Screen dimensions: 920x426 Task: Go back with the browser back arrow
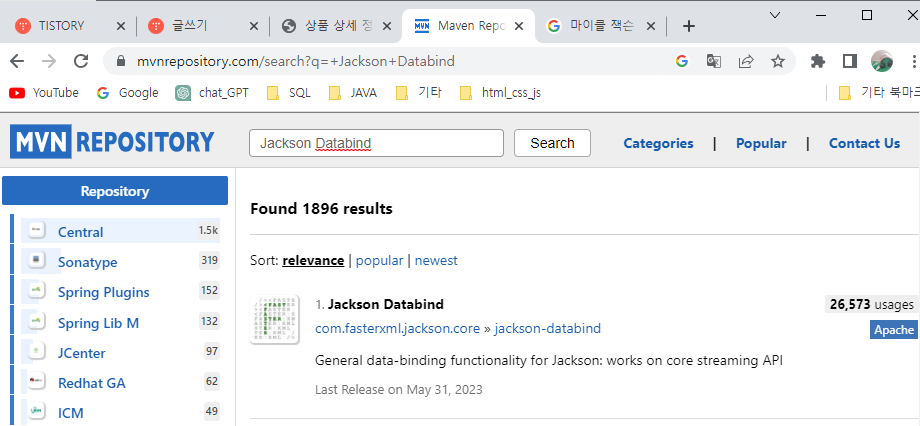(x=17, y=61)
